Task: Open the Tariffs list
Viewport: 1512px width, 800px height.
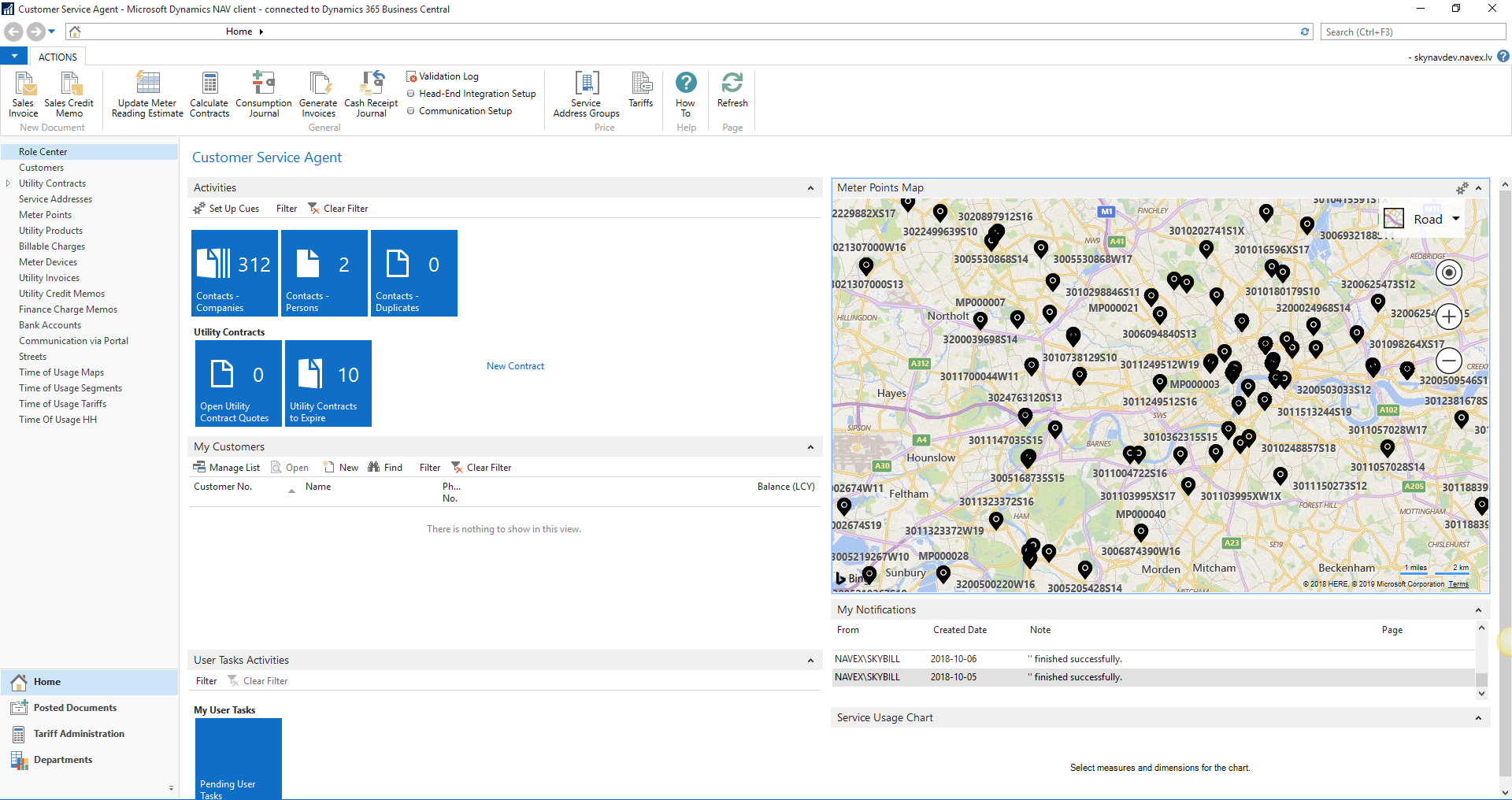Action: [x=641, y=89]
